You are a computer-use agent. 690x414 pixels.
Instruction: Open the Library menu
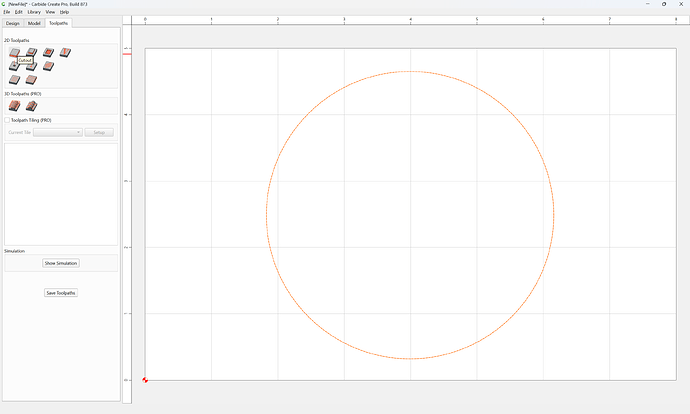click(x=34, y=12)
